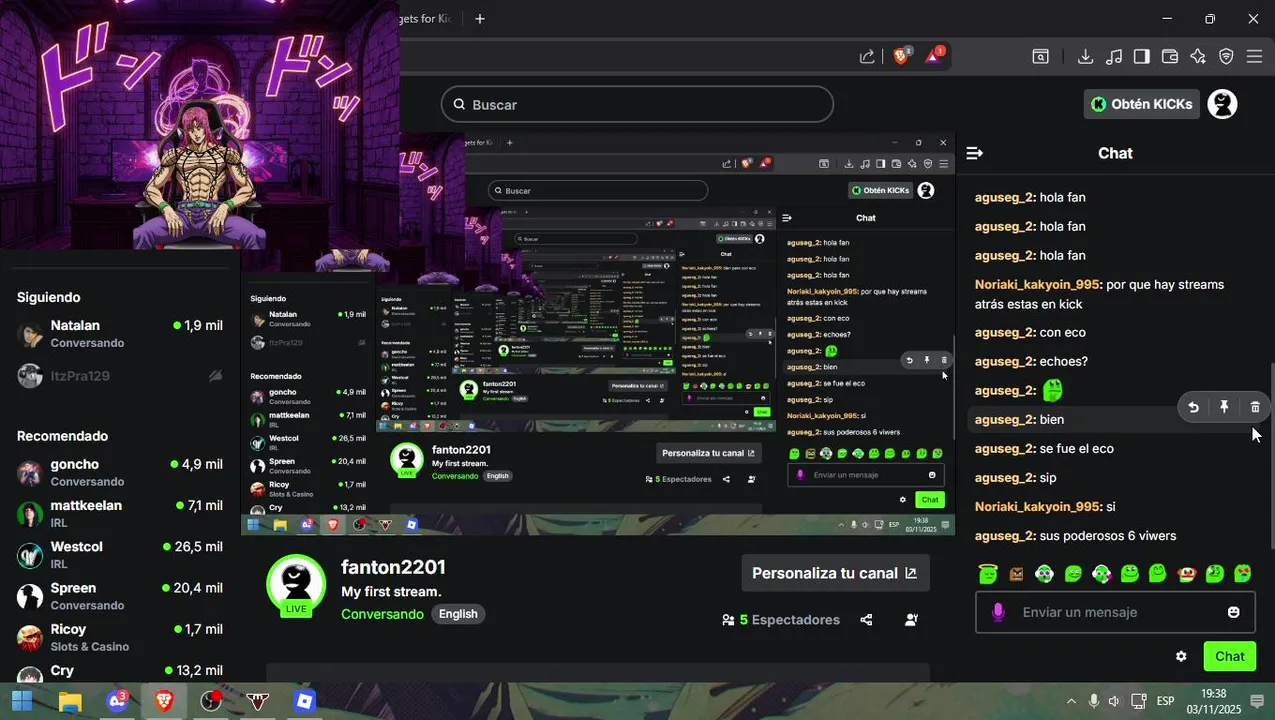Click the Buscar search field
Image resolution: width=1275 pixels, height=720 pixels.
click(637, 104)
